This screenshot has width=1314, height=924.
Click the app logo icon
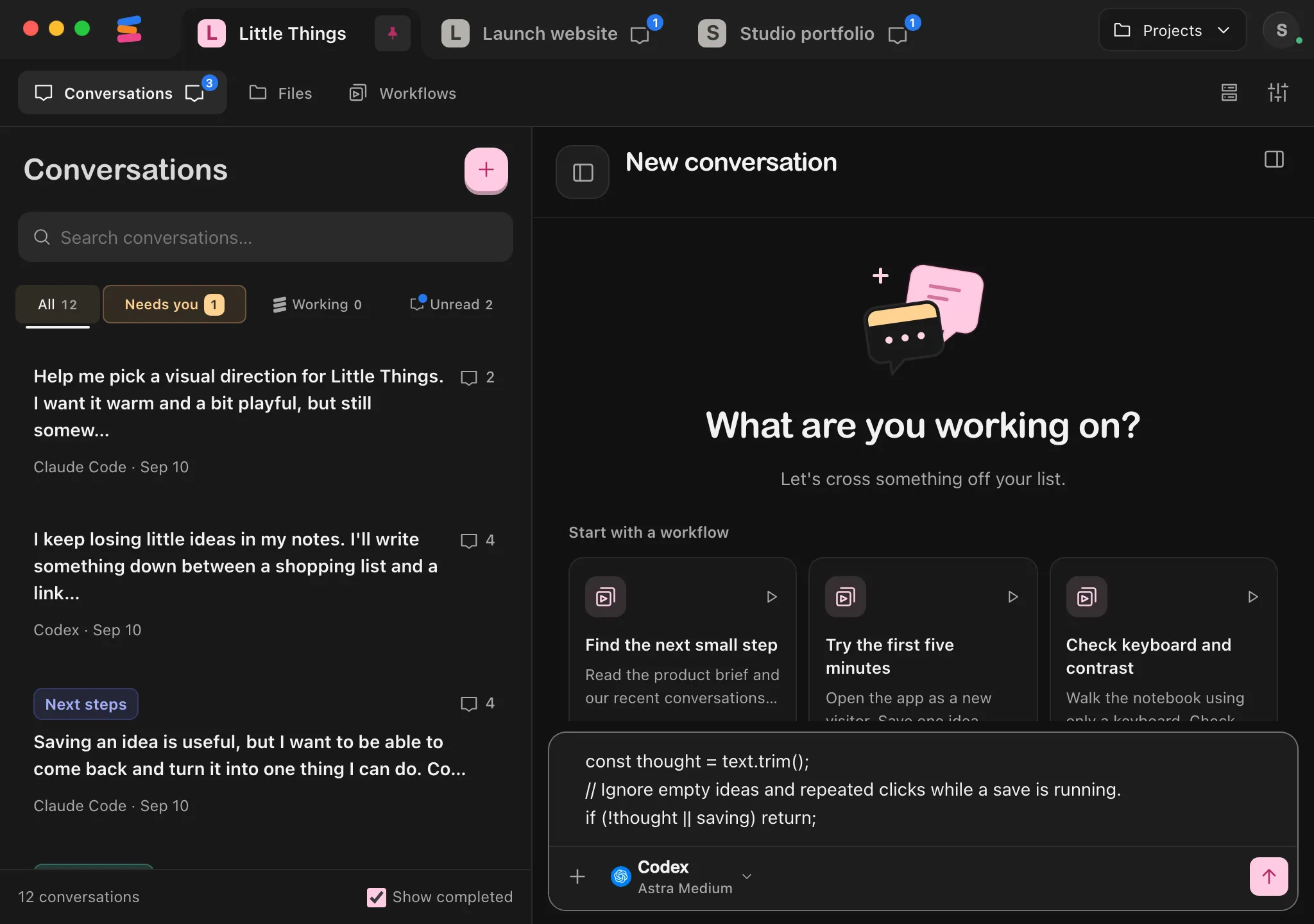129,30
